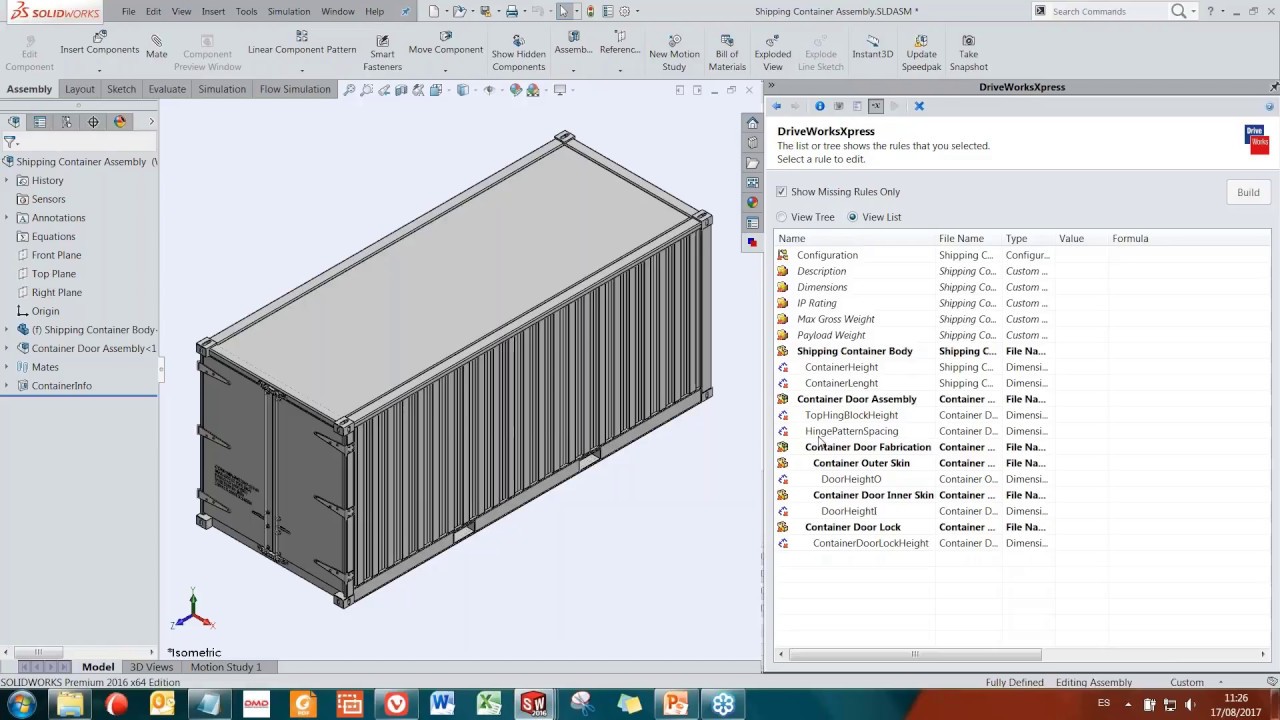Click the Save icon in the top toolbar
This screenshot has height=720, width=1280.
tap(485, 11)
